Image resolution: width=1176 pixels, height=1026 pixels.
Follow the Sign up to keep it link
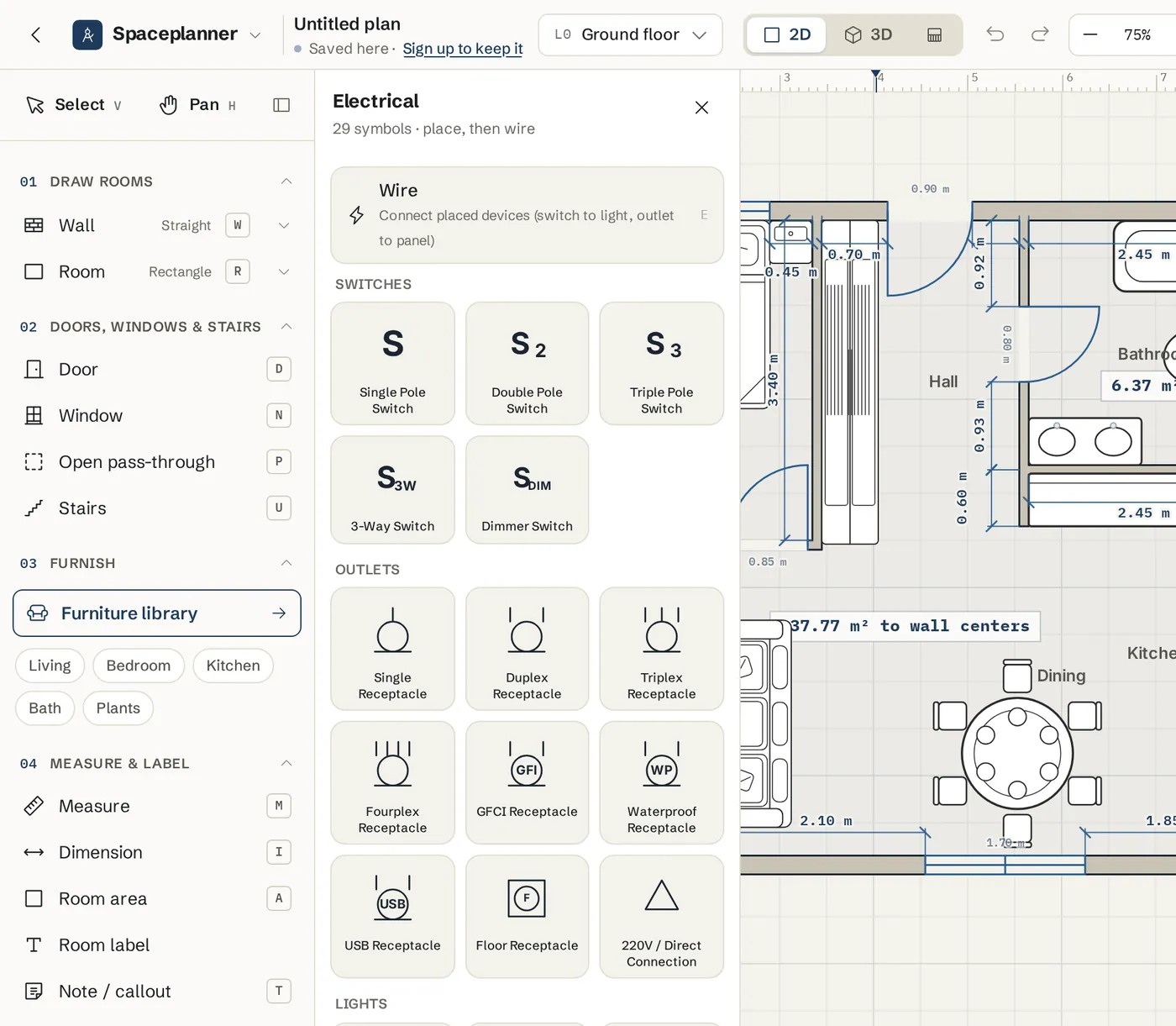pyautogui.click(x=463, y=49)
